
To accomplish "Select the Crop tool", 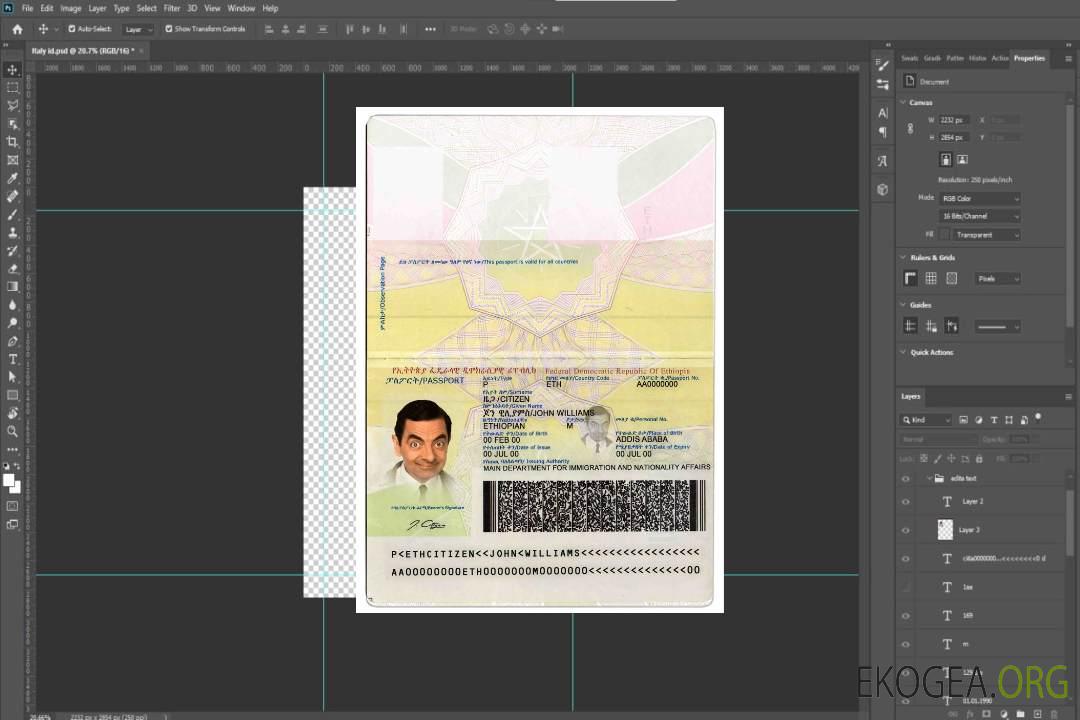I will pos(12,142).
